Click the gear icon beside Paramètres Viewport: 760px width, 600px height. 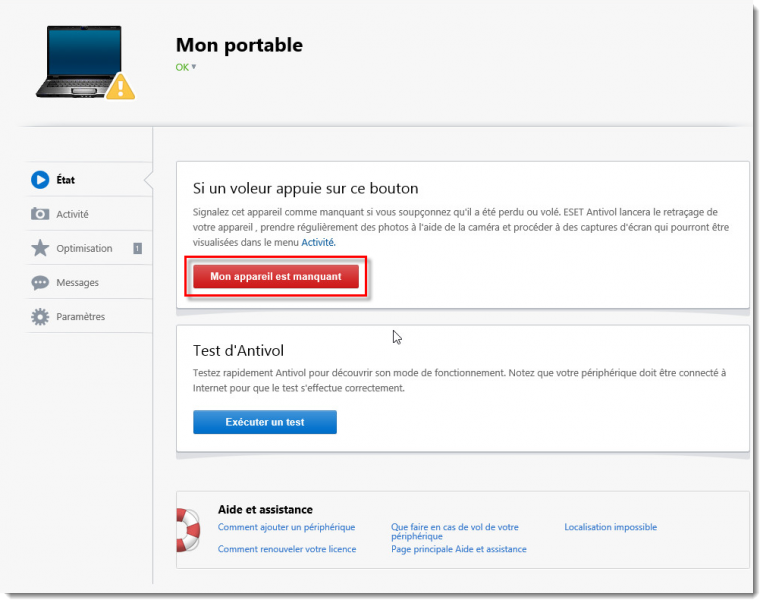pos(40,316)
